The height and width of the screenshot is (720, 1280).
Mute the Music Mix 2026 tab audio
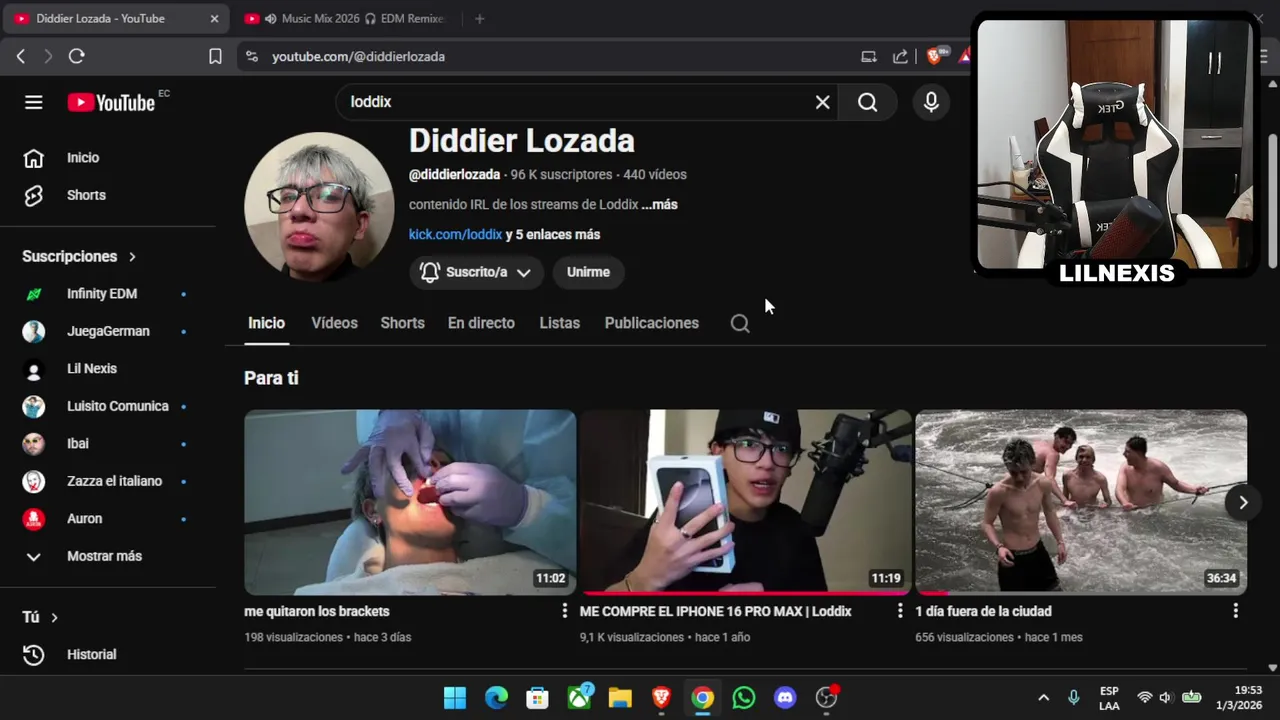point(271,19)
